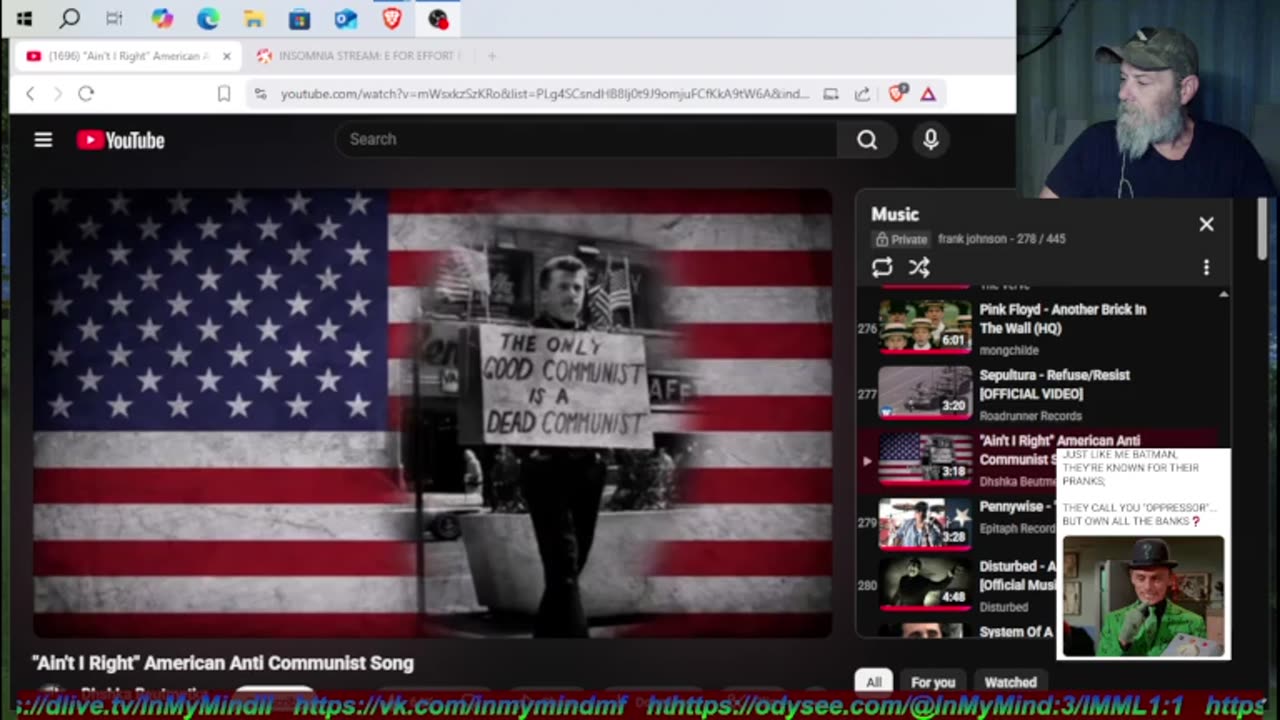Share this page via address bar icon
This screenshot has height=720, width=1280.
coord(862,94)
